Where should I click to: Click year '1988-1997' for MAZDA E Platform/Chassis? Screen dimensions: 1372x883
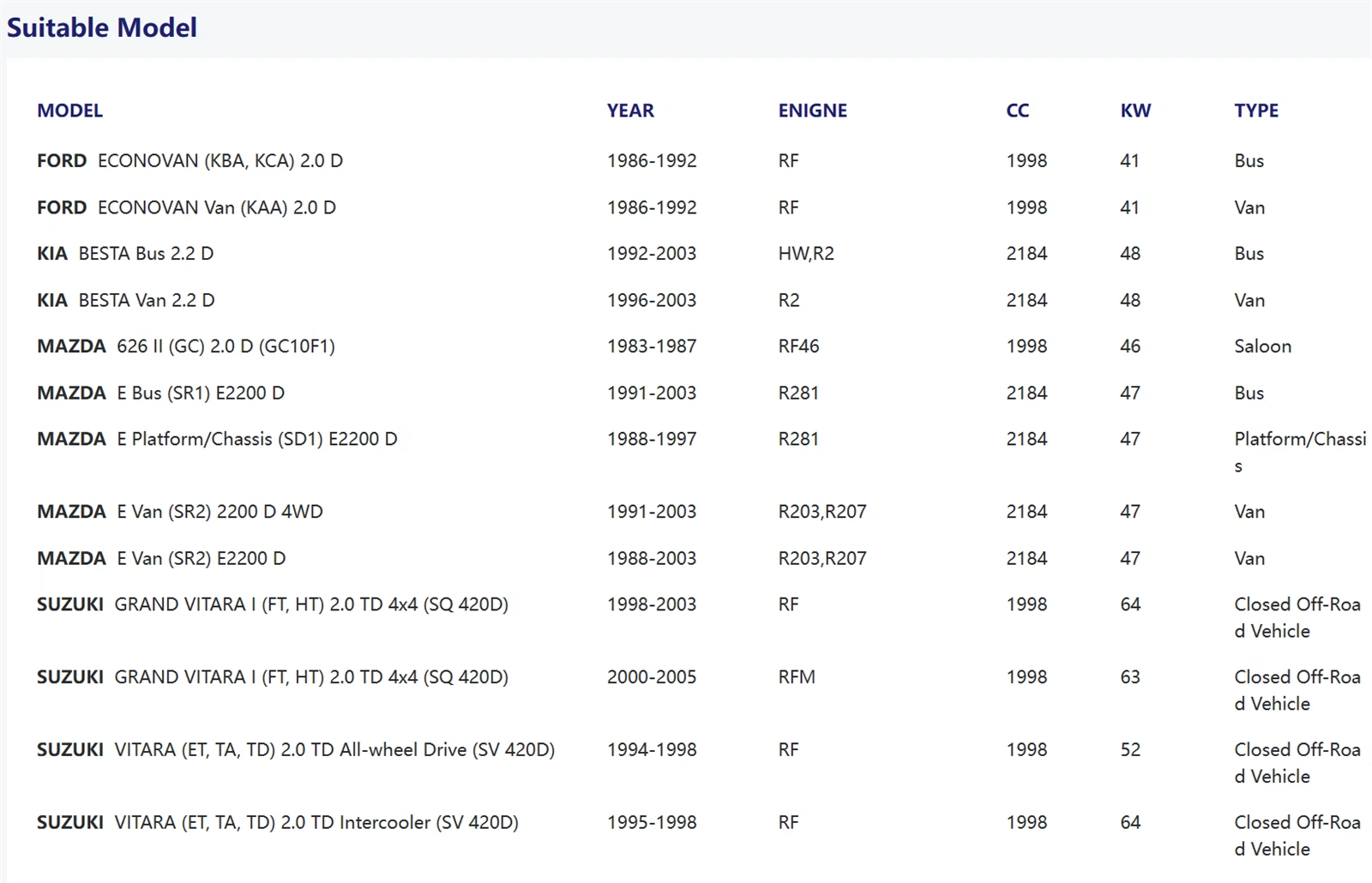(x=652, y=439)
